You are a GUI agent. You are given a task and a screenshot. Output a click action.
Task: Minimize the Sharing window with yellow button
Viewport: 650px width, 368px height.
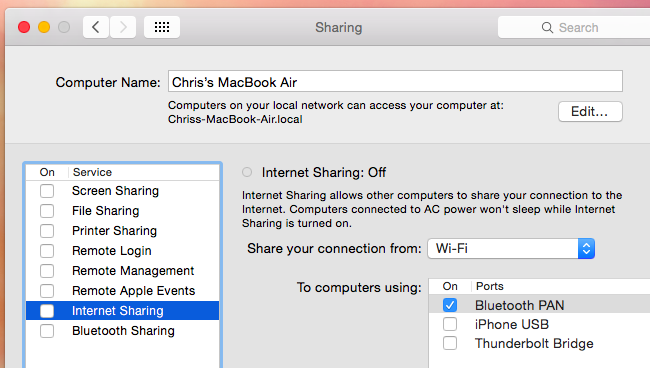[44, 27]
